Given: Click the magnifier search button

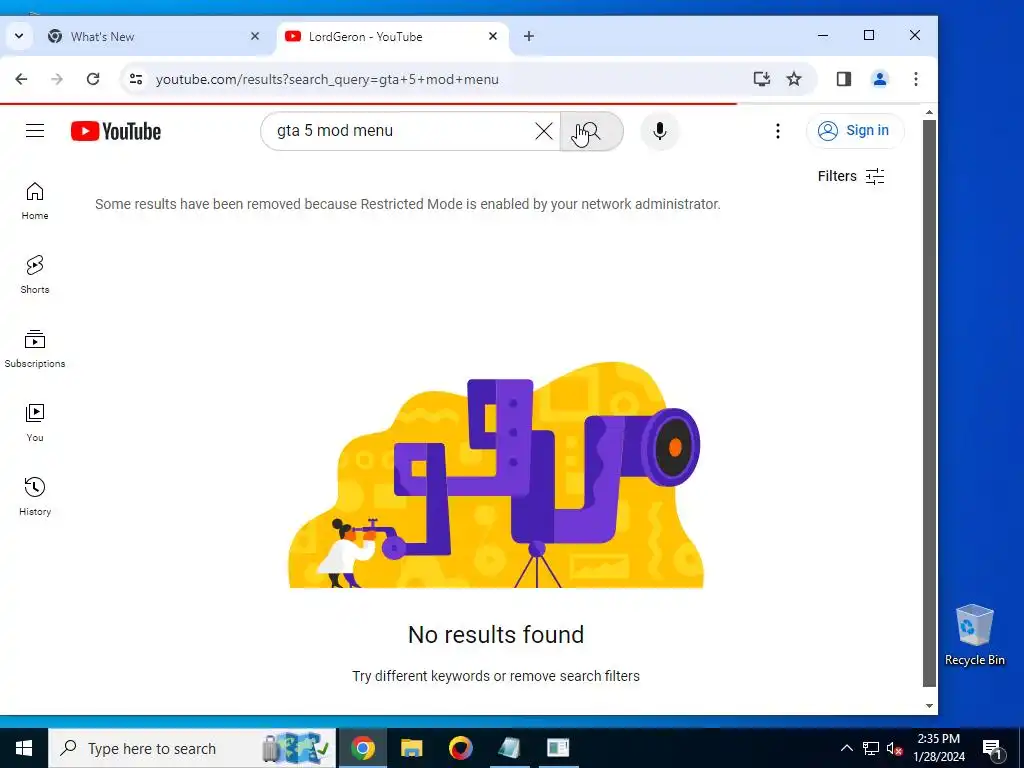Looking at the screenshot, I should 592,131.
